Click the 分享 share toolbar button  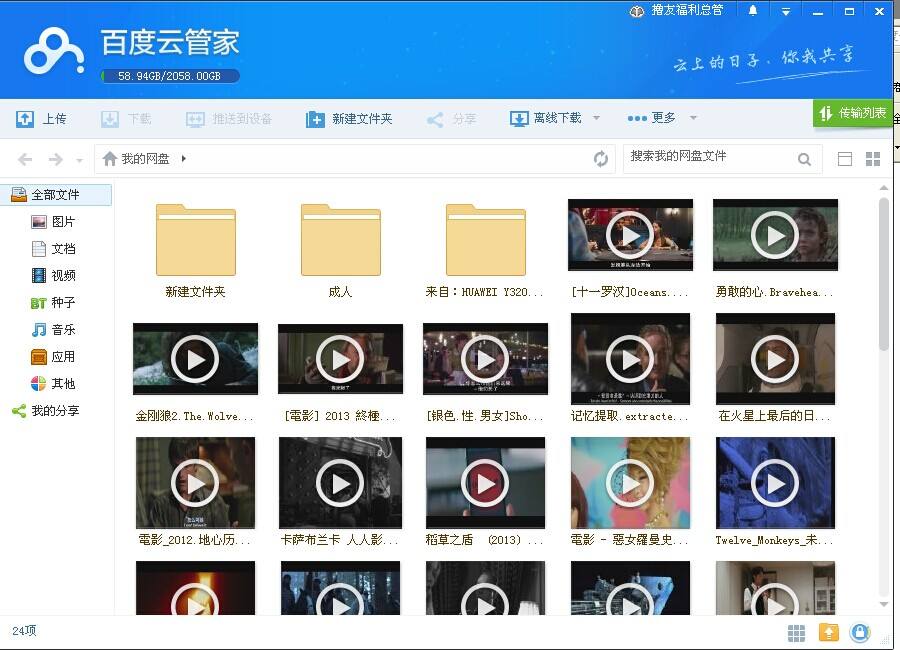[451, 119]
